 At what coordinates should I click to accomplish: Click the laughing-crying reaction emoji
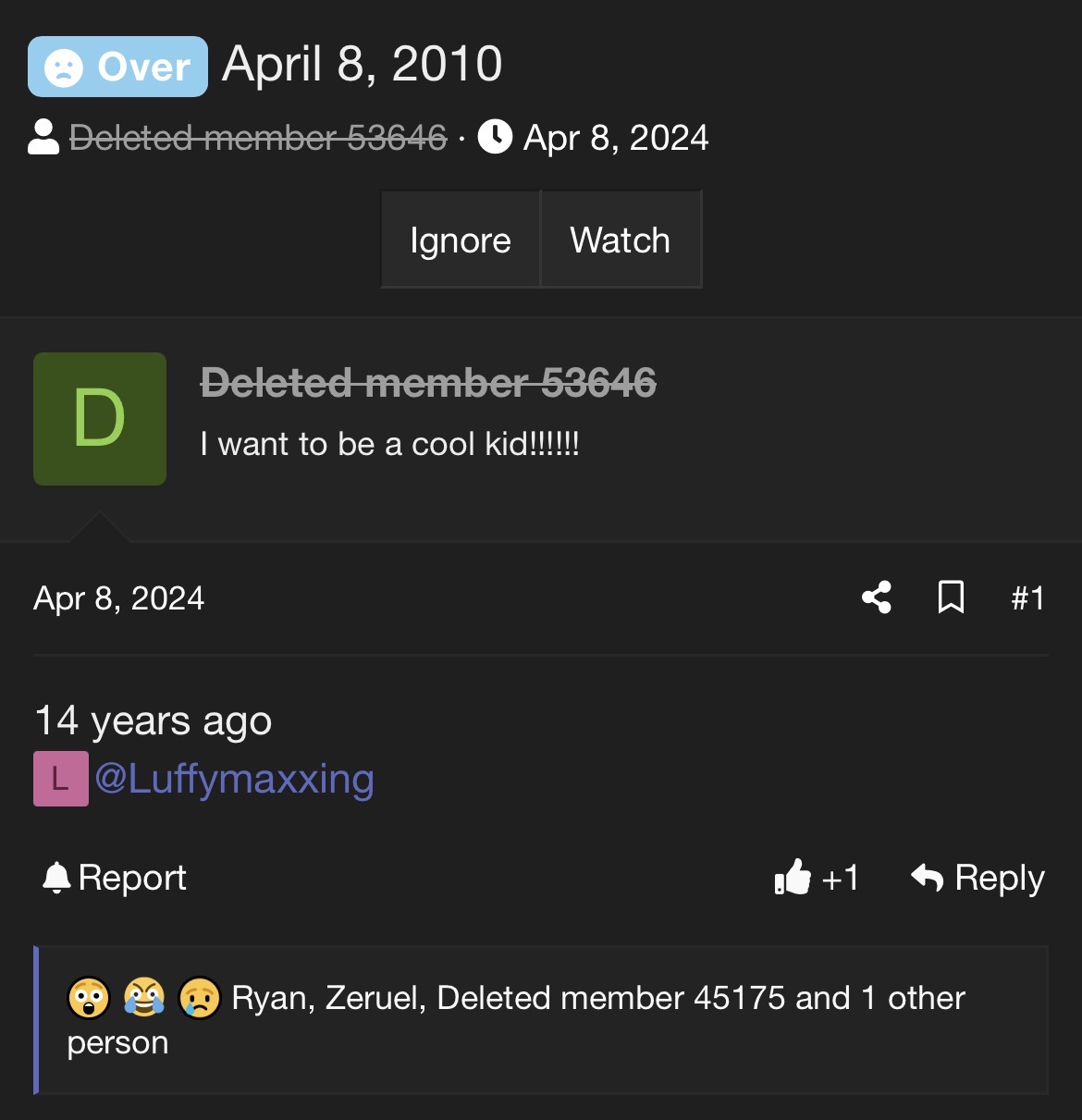tap(143, 998)
